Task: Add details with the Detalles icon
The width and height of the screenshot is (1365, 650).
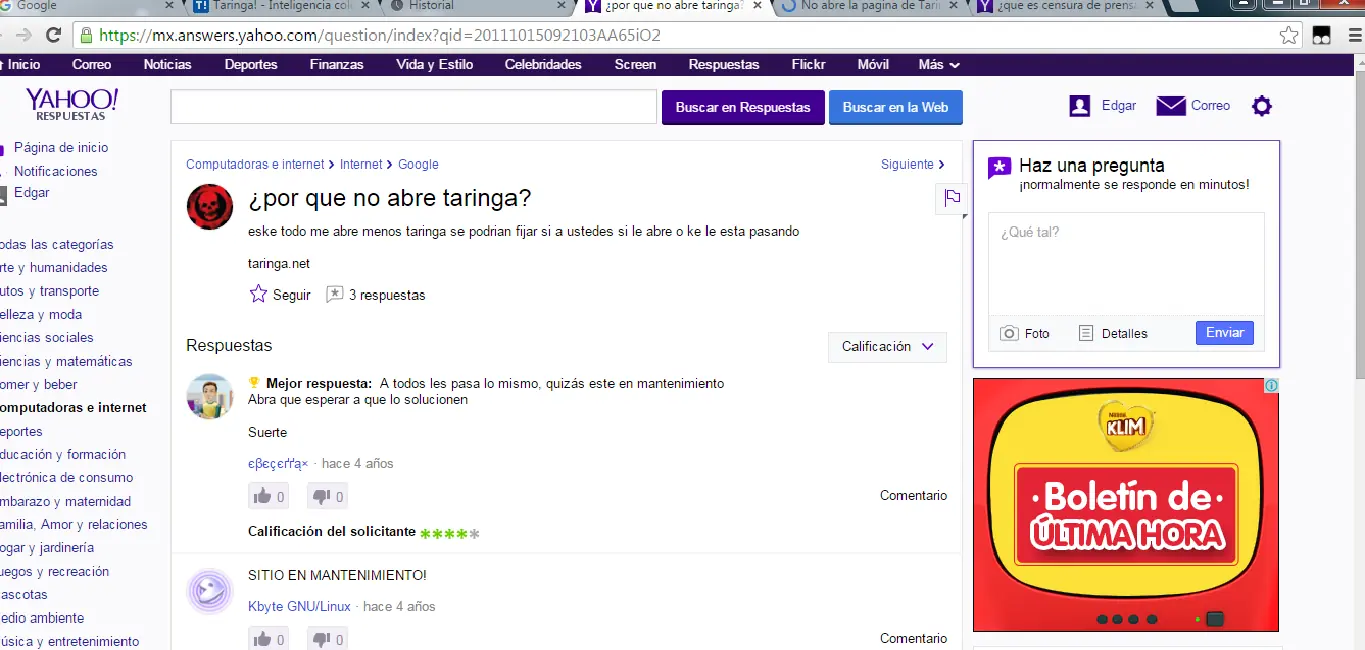Action: [1086, 333]
